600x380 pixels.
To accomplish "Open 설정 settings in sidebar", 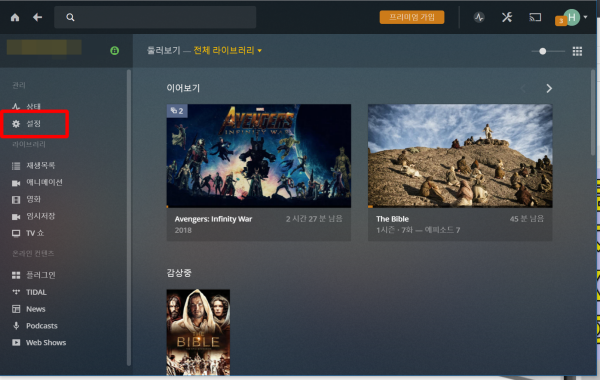I will click(33, 124).
